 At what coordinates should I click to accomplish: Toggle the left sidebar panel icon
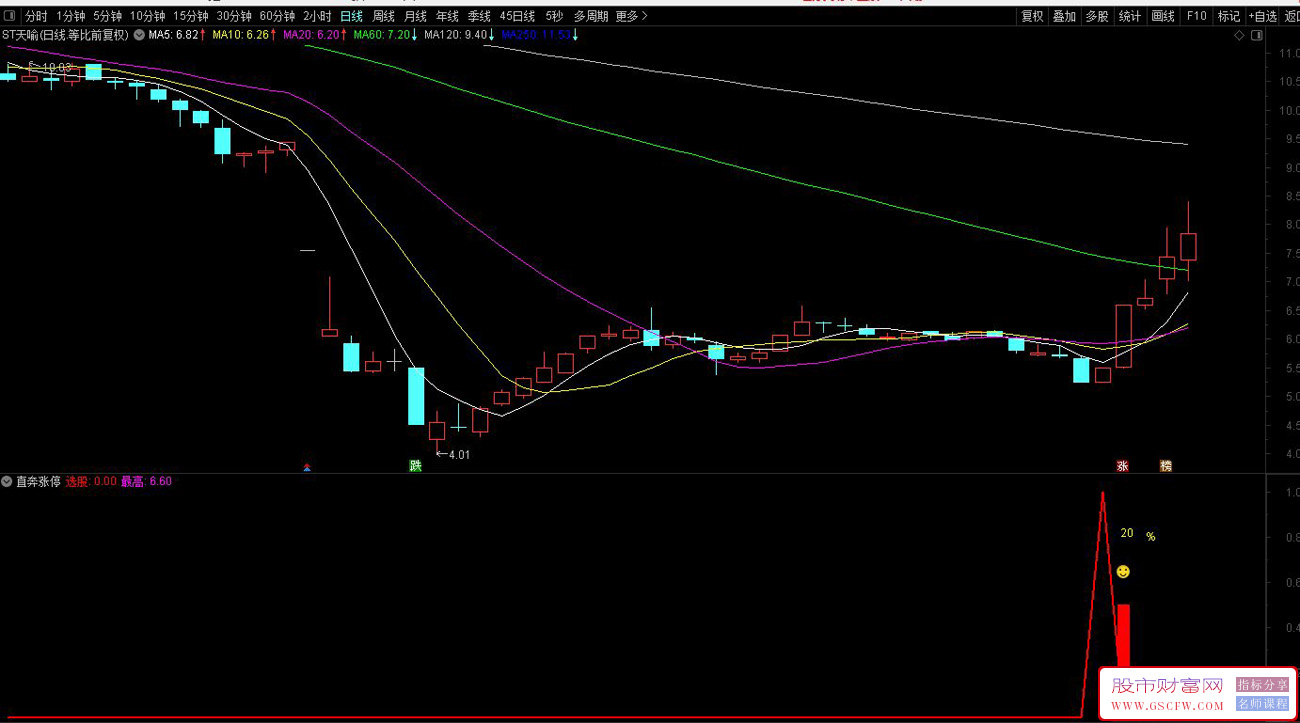click(x=9, y=16)
